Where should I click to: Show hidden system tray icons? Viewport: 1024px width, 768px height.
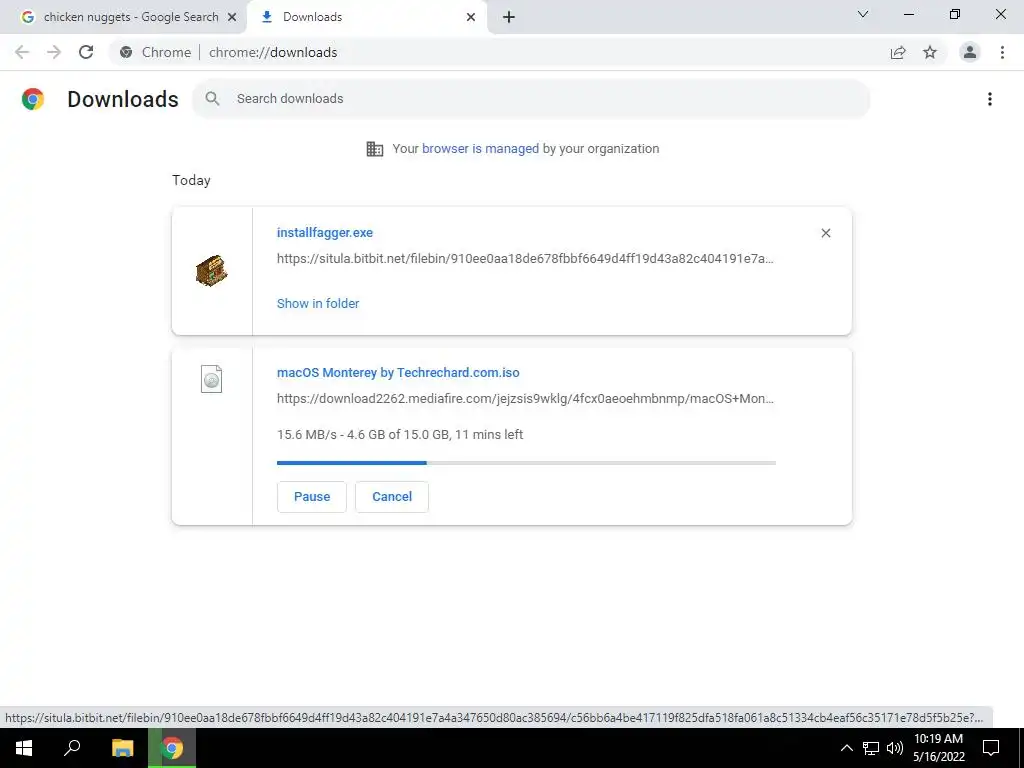(846, 748)
